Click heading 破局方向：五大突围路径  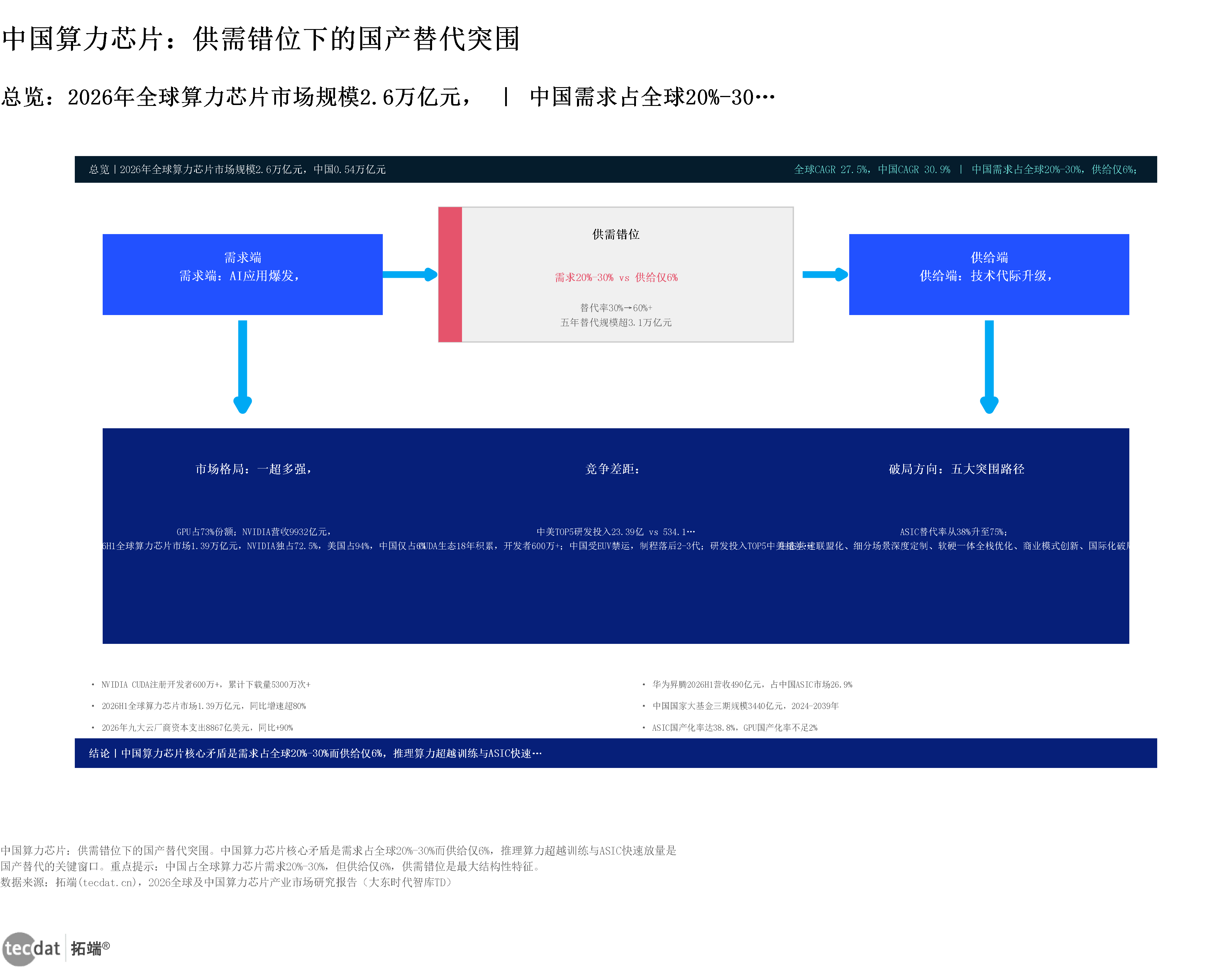[957, 469]
